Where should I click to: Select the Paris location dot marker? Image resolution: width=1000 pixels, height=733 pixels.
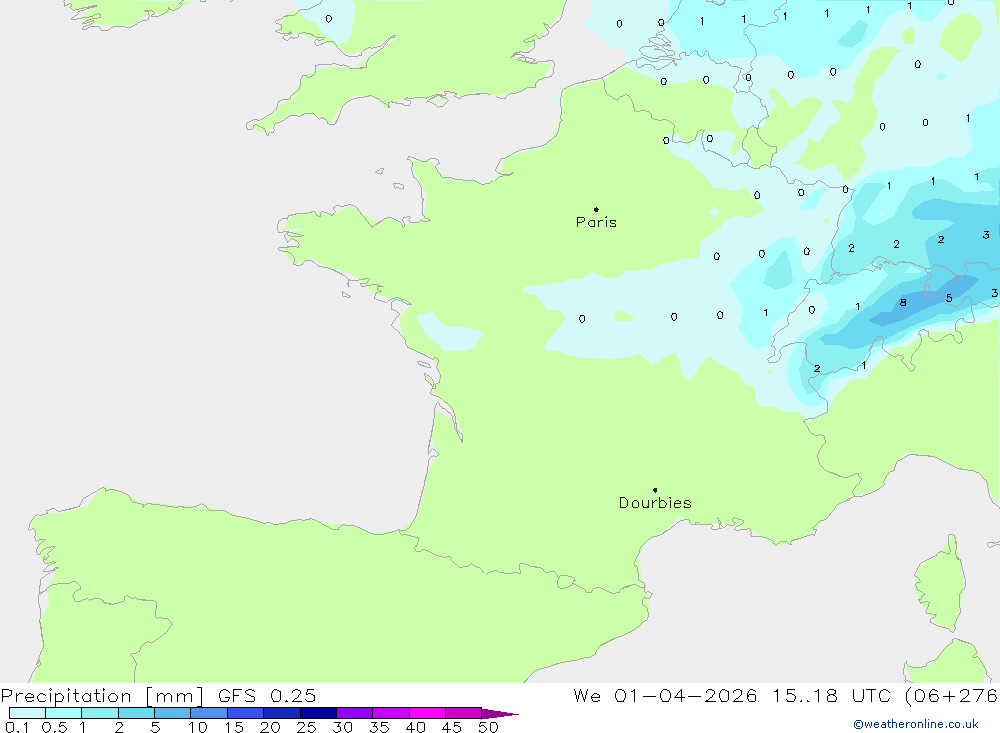click(596, 209)
